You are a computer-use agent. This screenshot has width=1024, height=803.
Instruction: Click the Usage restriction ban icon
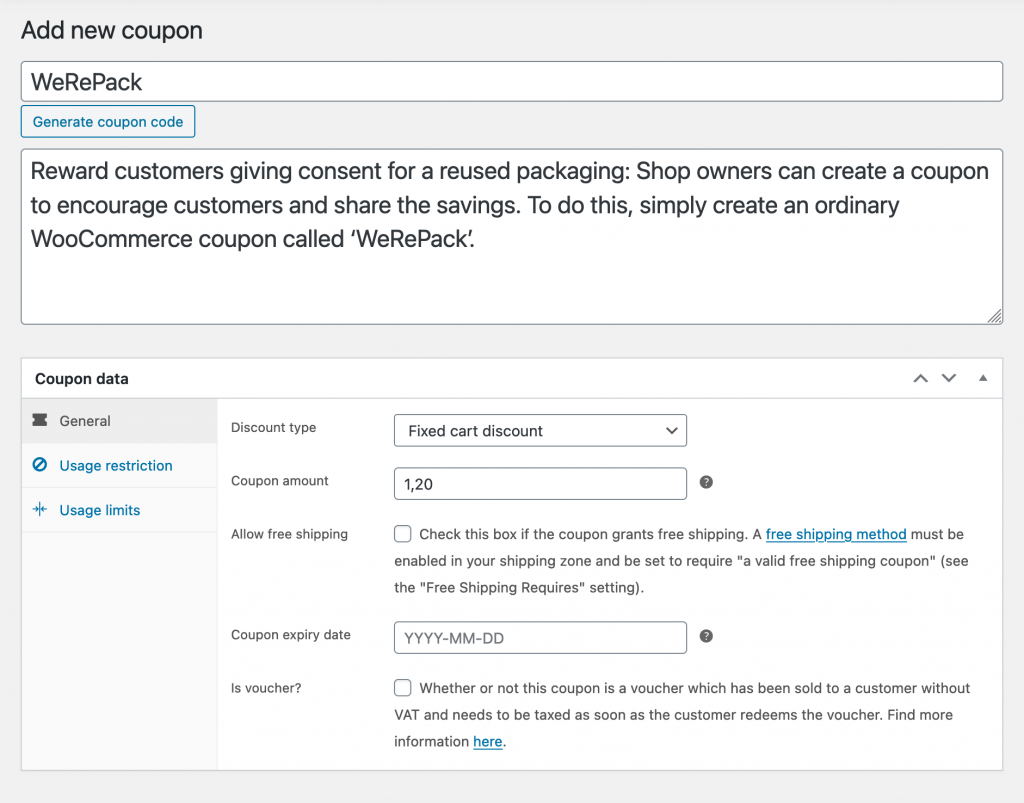40,465
